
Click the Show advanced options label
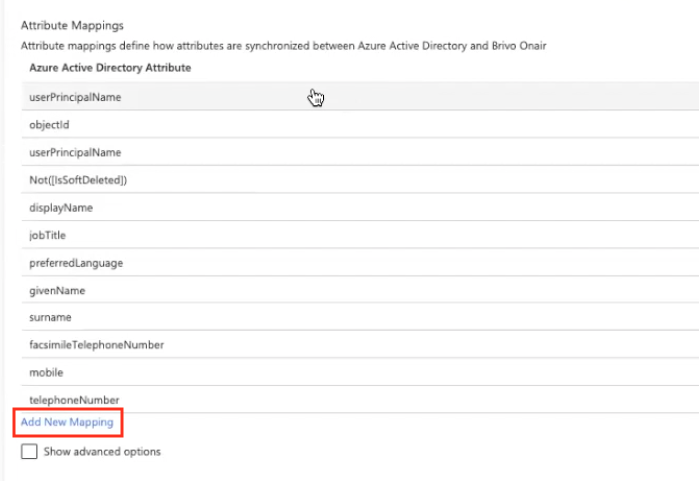click(102, 452)
